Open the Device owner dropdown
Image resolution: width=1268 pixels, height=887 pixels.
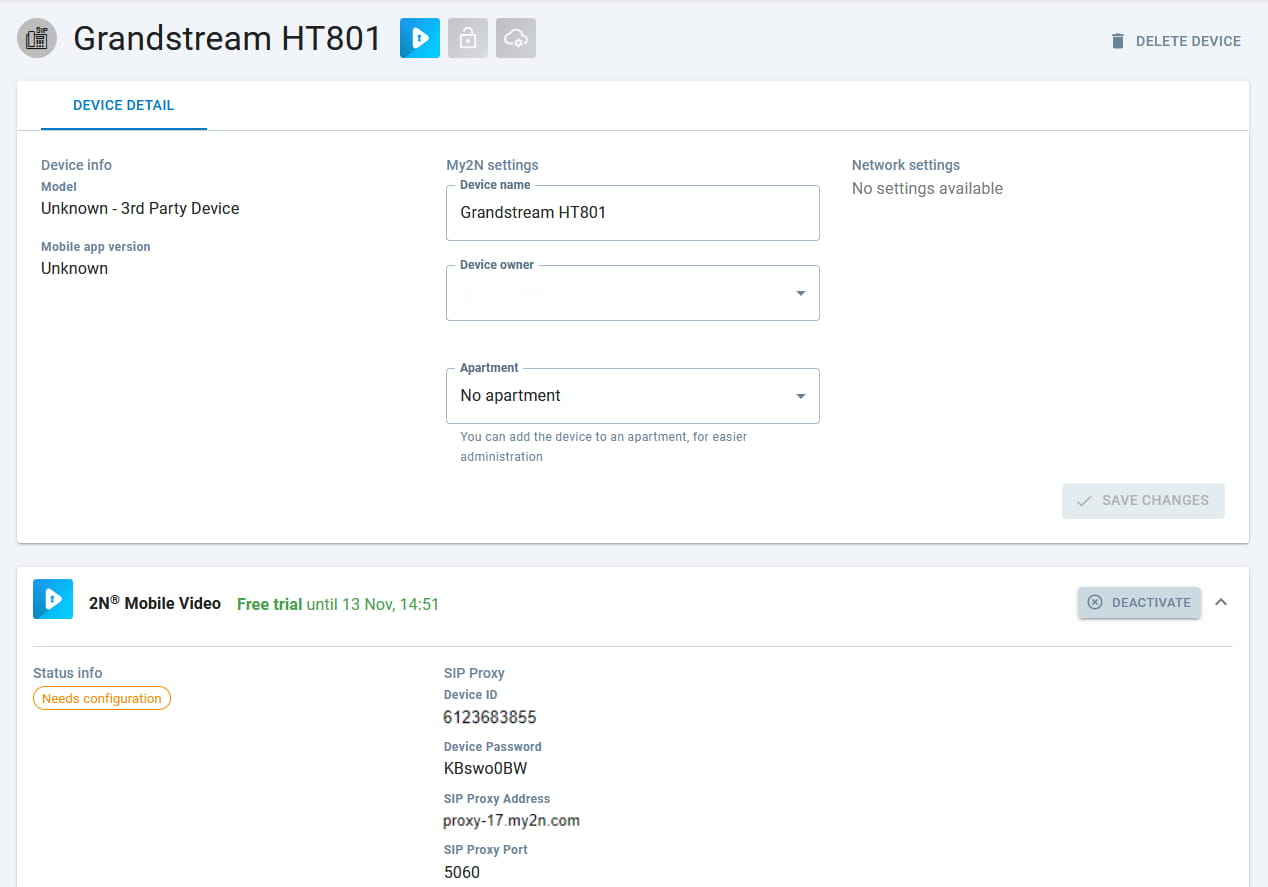click(x=633, y=293)
